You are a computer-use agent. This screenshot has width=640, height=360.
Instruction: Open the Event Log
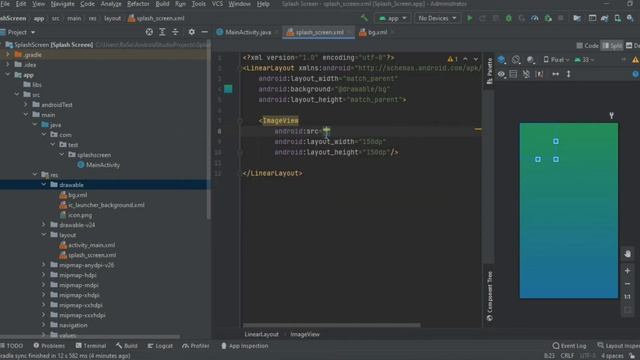[569, 346]
